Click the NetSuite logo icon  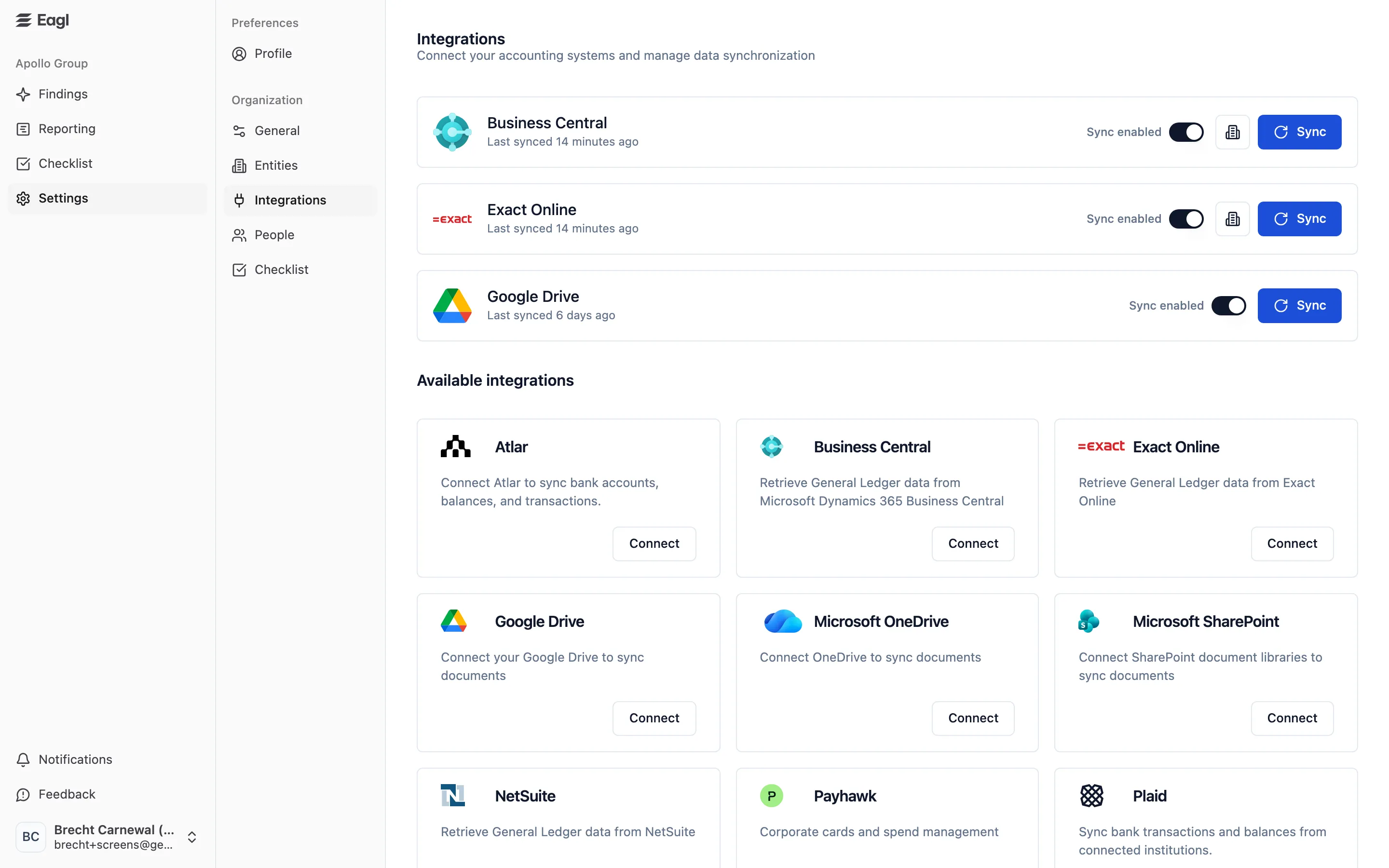[x=453, y=796]
